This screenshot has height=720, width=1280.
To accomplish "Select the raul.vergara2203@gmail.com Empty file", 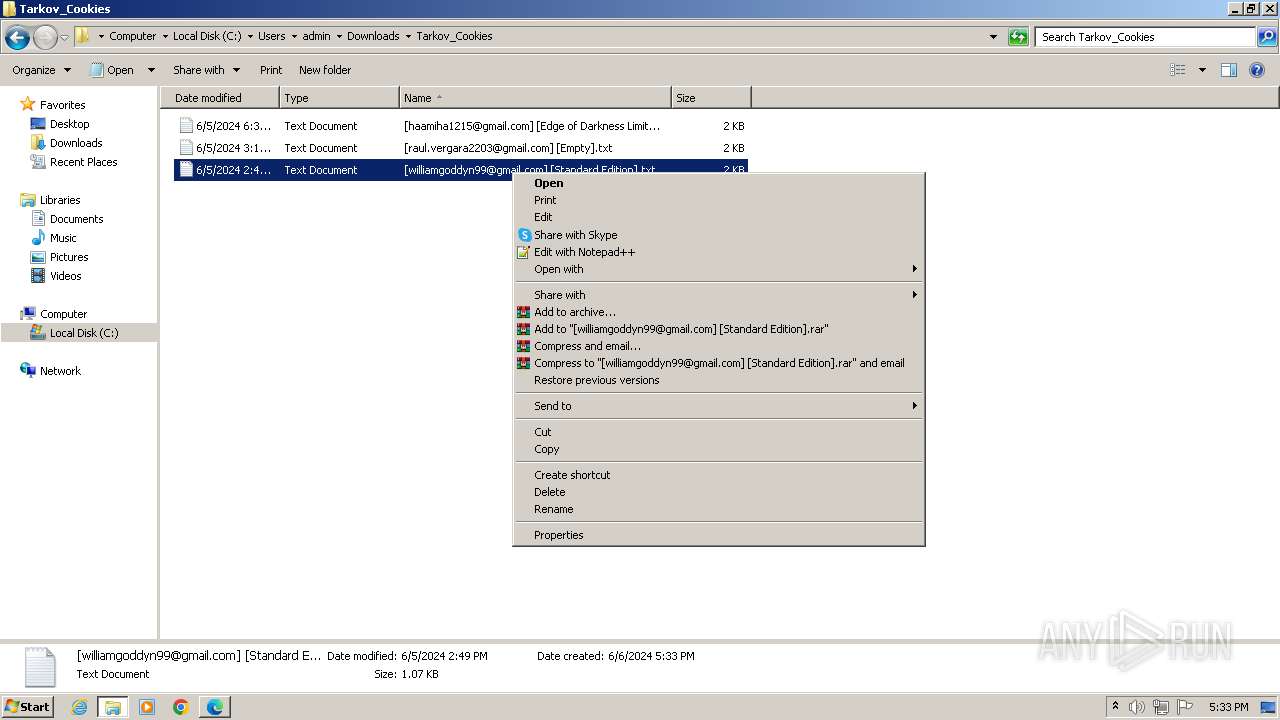I will pyautogui.click(x=461, y=148).
